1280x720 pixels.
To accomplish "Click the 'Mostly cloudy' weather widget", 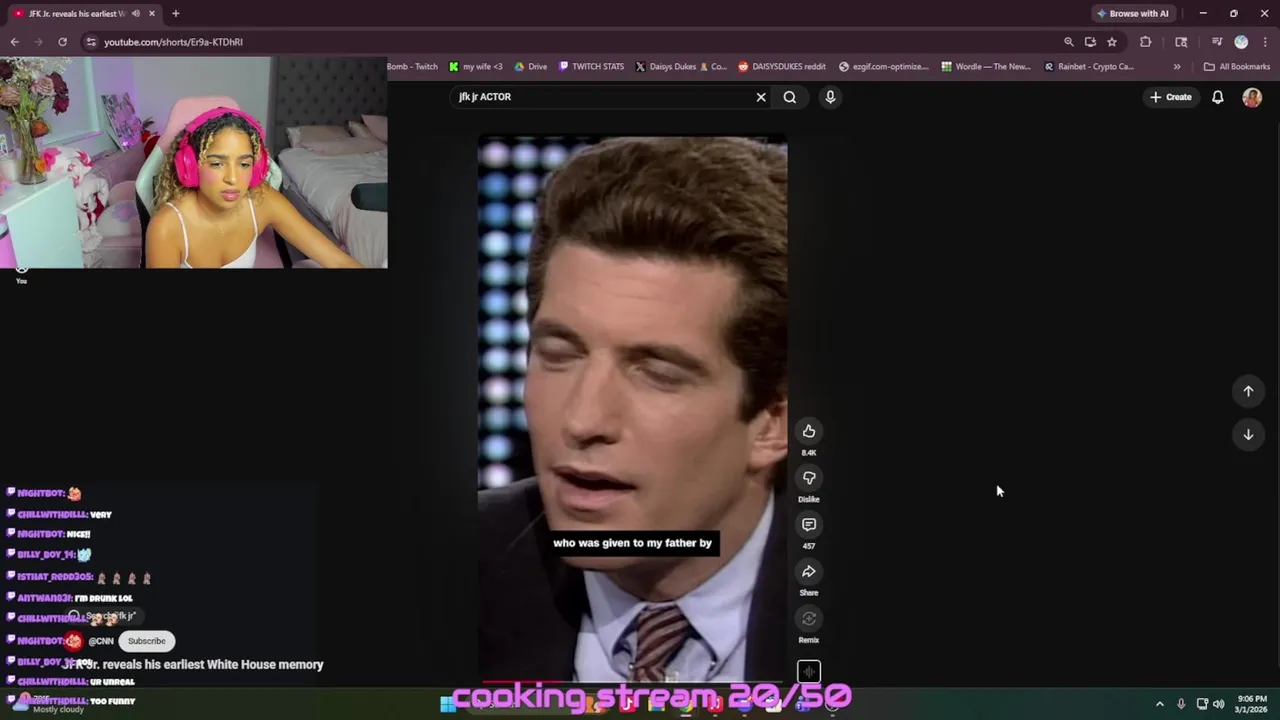I will click(50, 704).
